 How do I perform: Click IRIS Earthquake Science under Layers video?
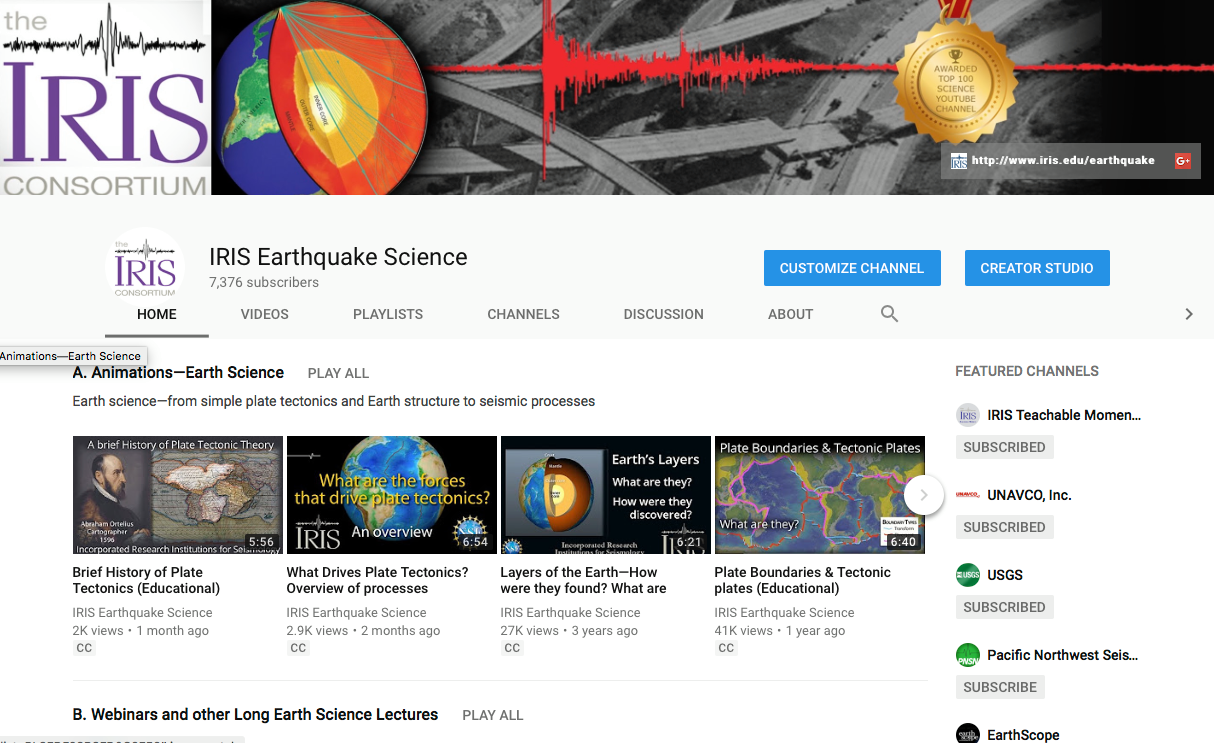click(x=570, y=612)
